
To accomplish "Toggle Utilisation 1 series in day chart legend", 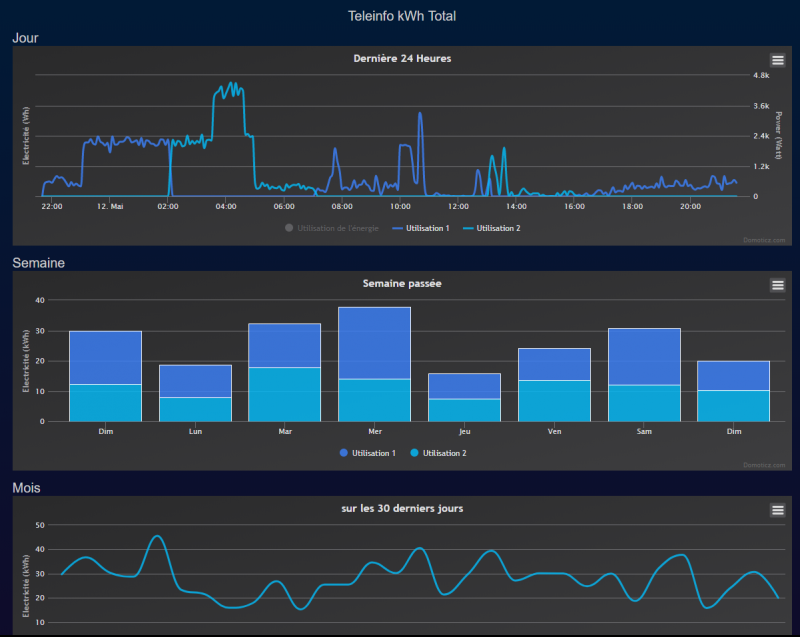I will pos(421,228).
